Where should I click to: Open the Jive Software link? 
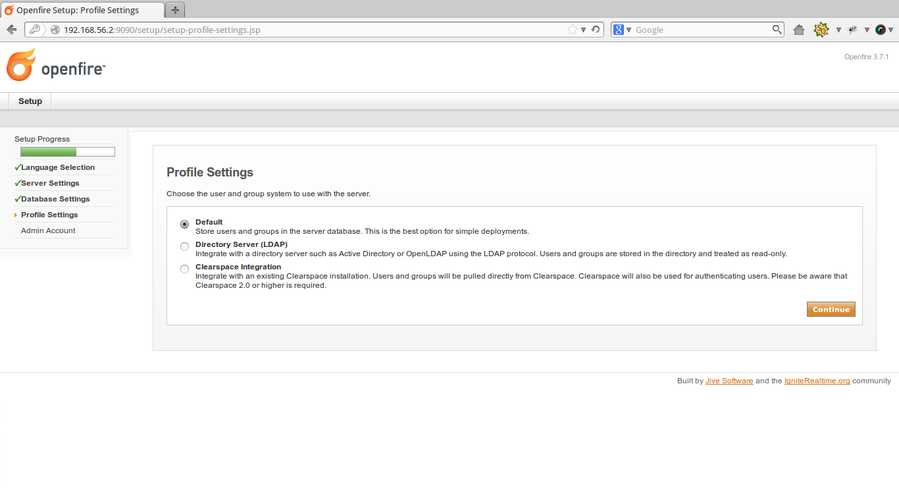[729, 381]
